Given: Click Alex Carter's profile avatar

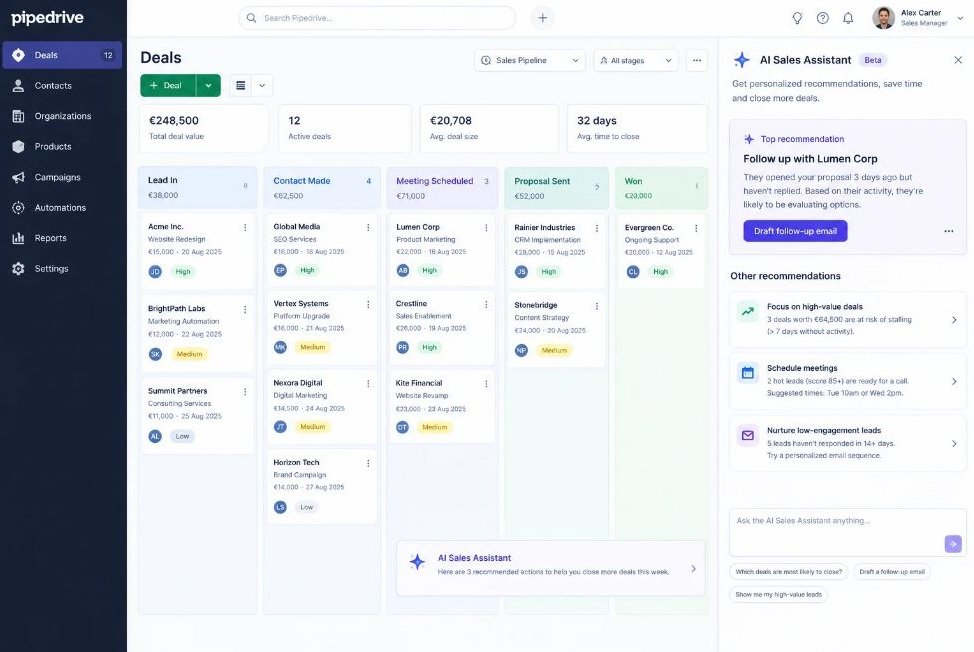Looking at the screenshot, I should 883,18.
